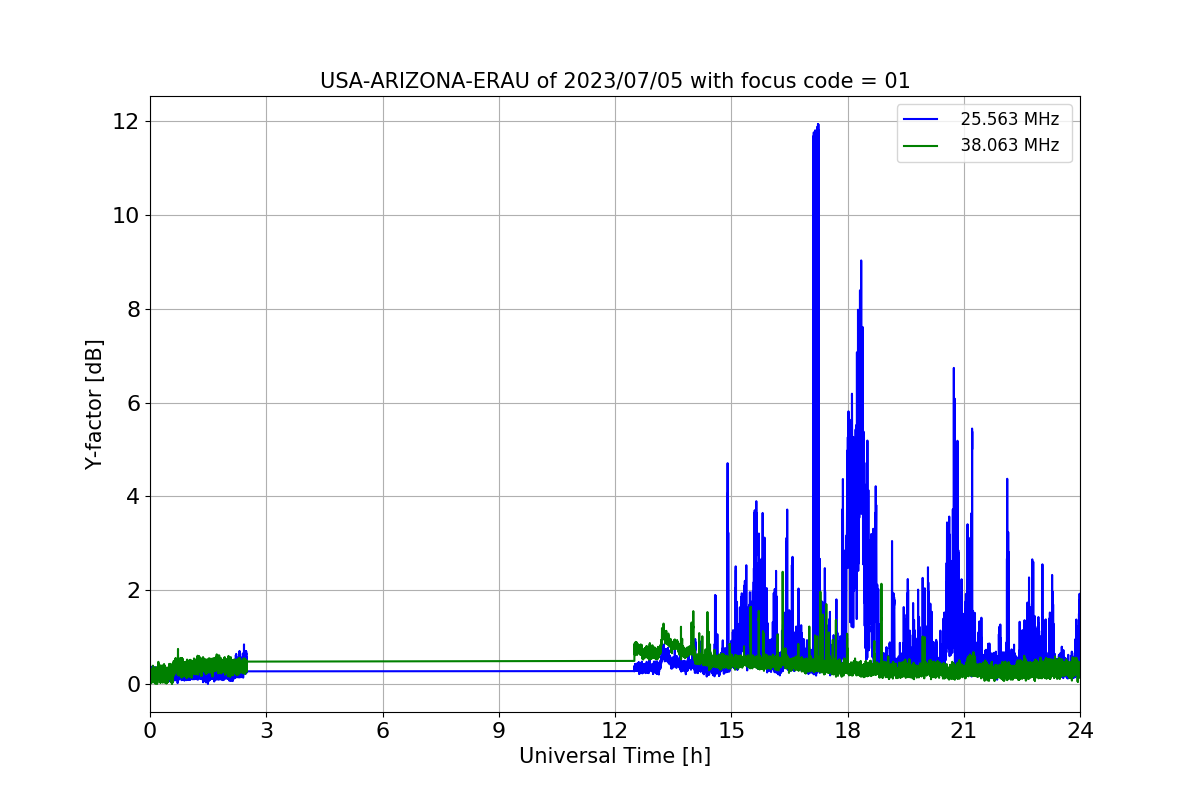Click x-axis tick label 9
This screenshot has height=800, width=1200.
(x=499, y=731)
